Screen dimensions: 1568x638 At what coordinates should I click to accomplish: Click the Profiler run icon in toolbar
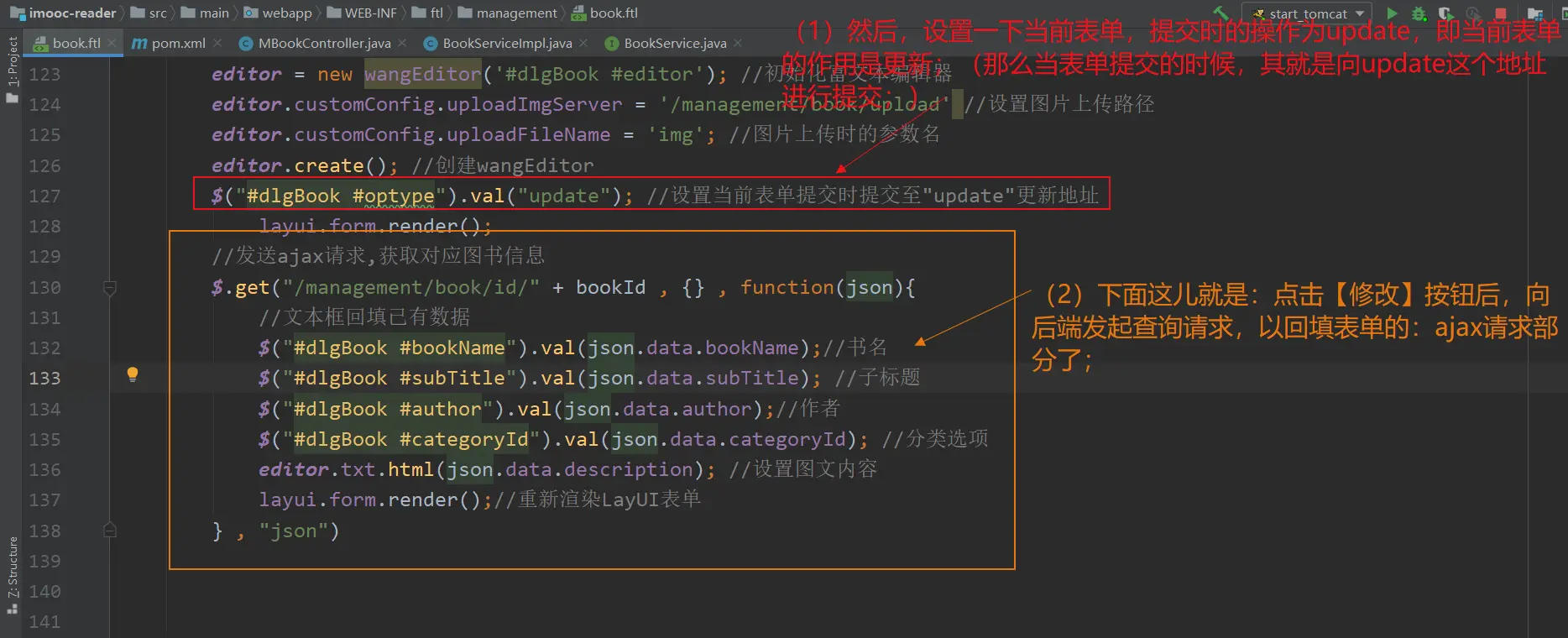[1473, 13]
